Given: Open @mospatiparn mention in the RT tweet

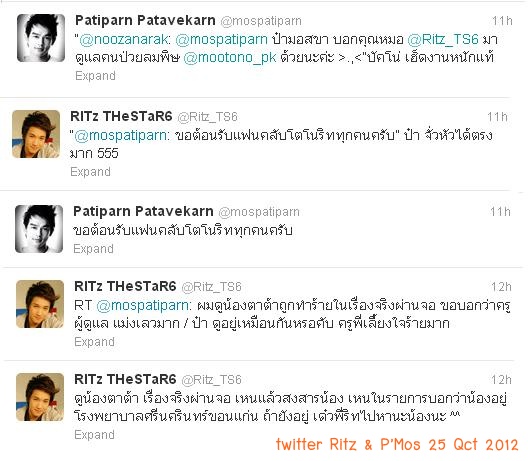Looking at the screenshot, I should coord(142,305).
